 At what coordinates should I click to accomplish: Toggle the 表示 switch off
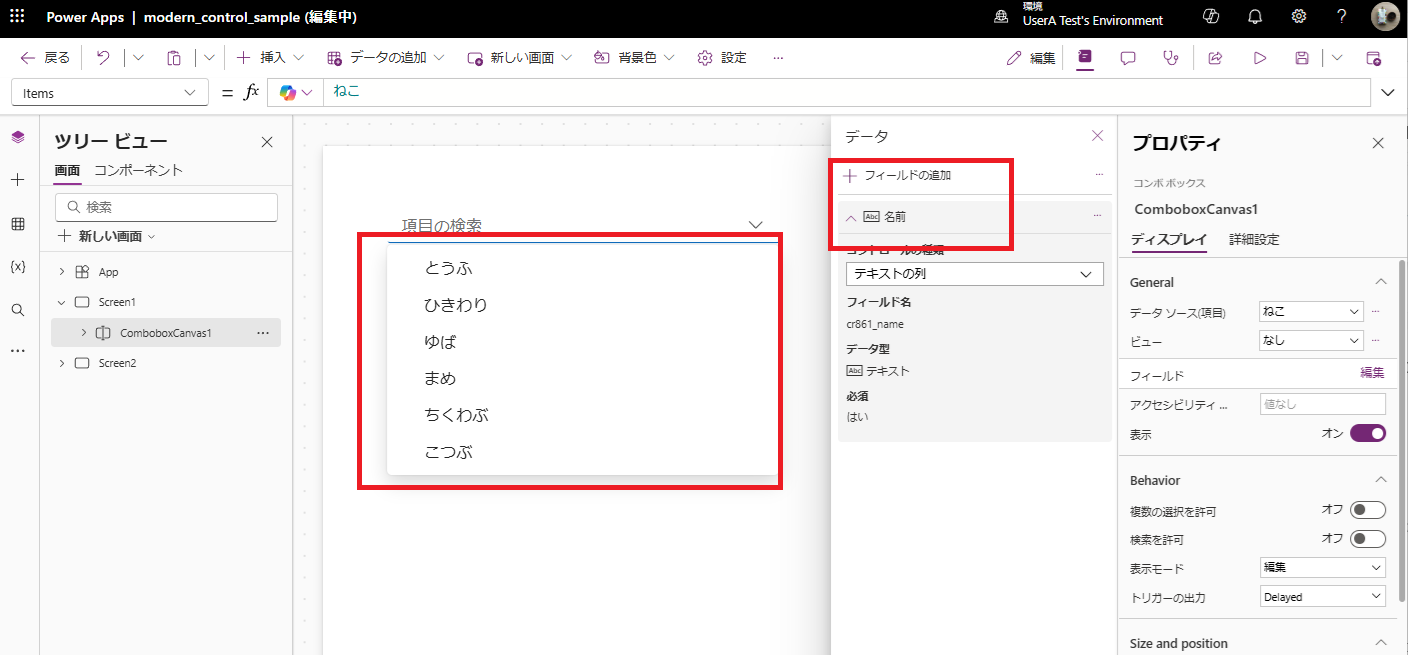[1367, 433]
